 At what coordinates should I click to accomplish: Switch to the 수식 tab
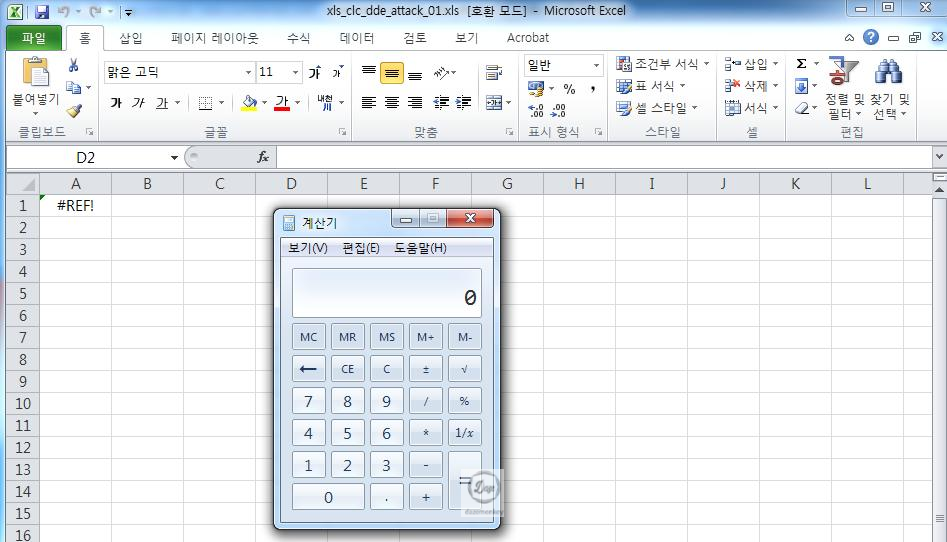pos(298,38)
